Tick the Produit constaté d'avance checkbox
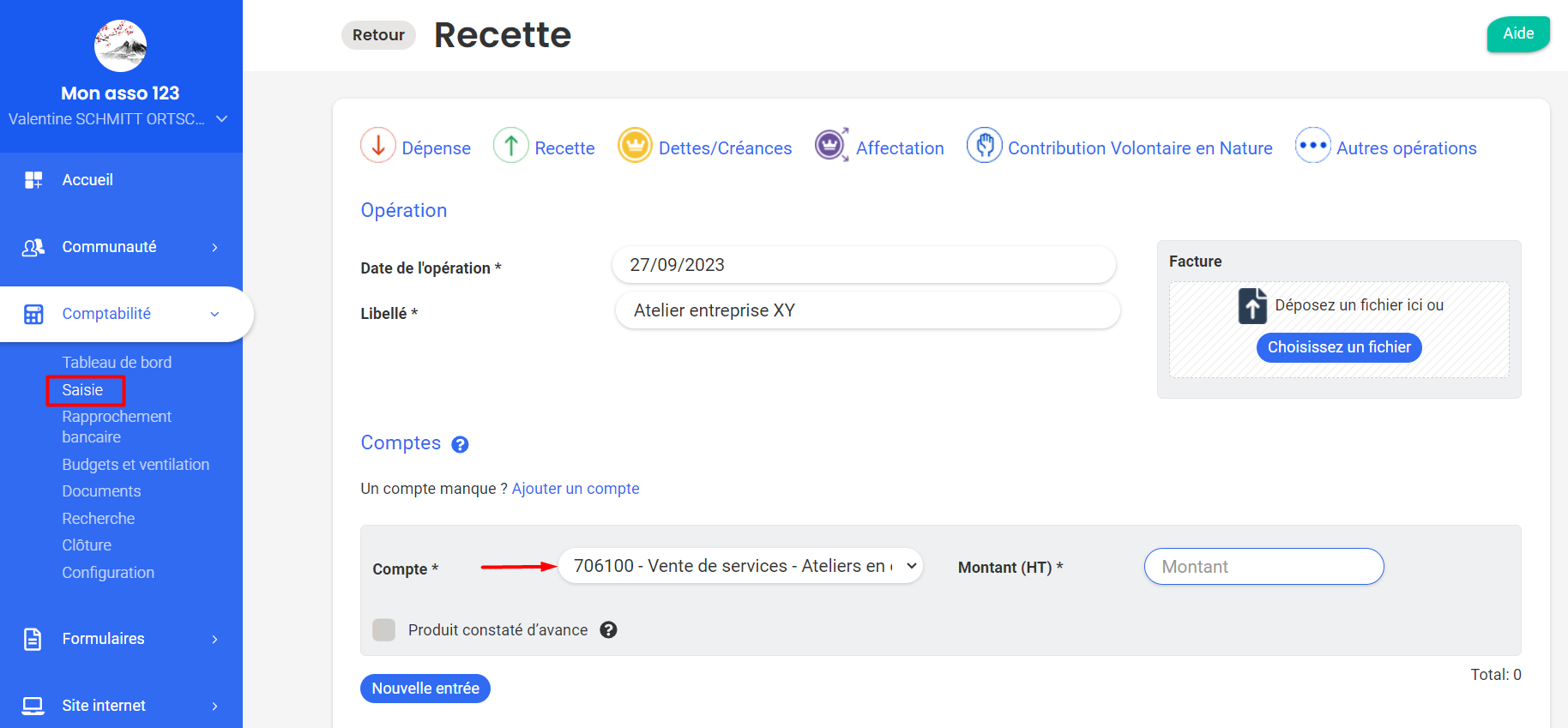Viewport: 1568px width, 728px height. tap(384, 630)
